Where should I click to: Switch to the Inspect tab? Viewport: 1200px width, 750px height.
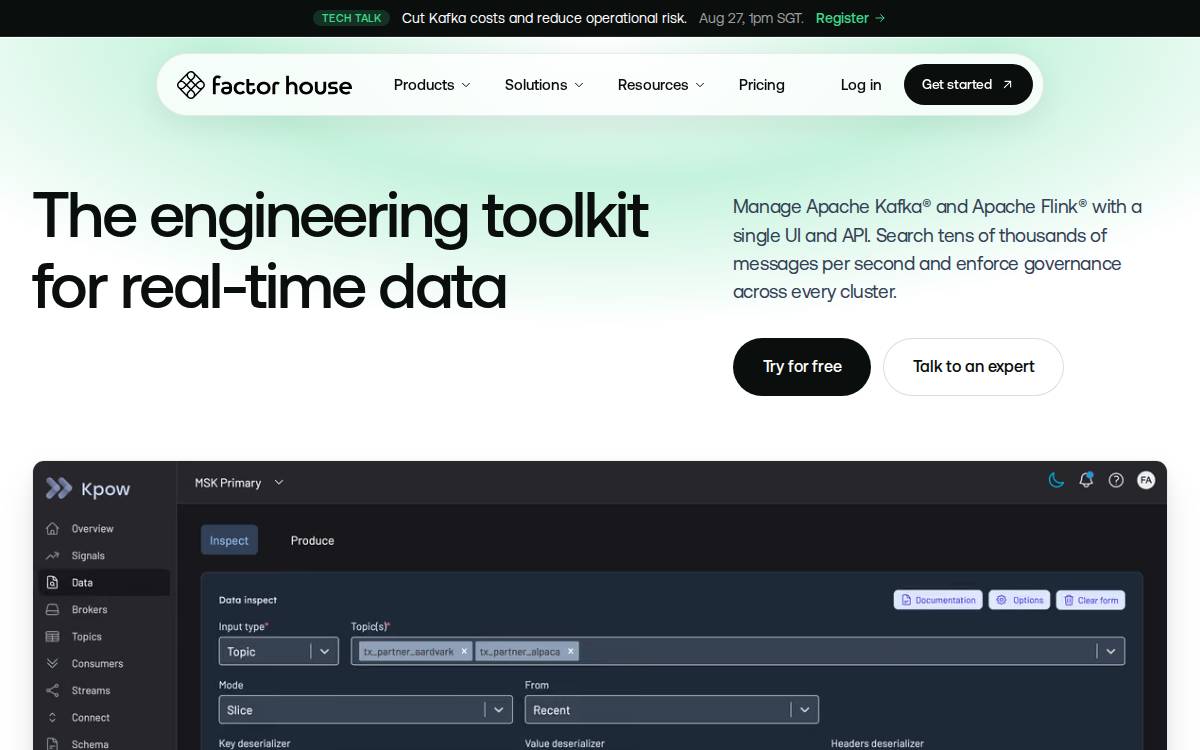click(x=229, y=540)
